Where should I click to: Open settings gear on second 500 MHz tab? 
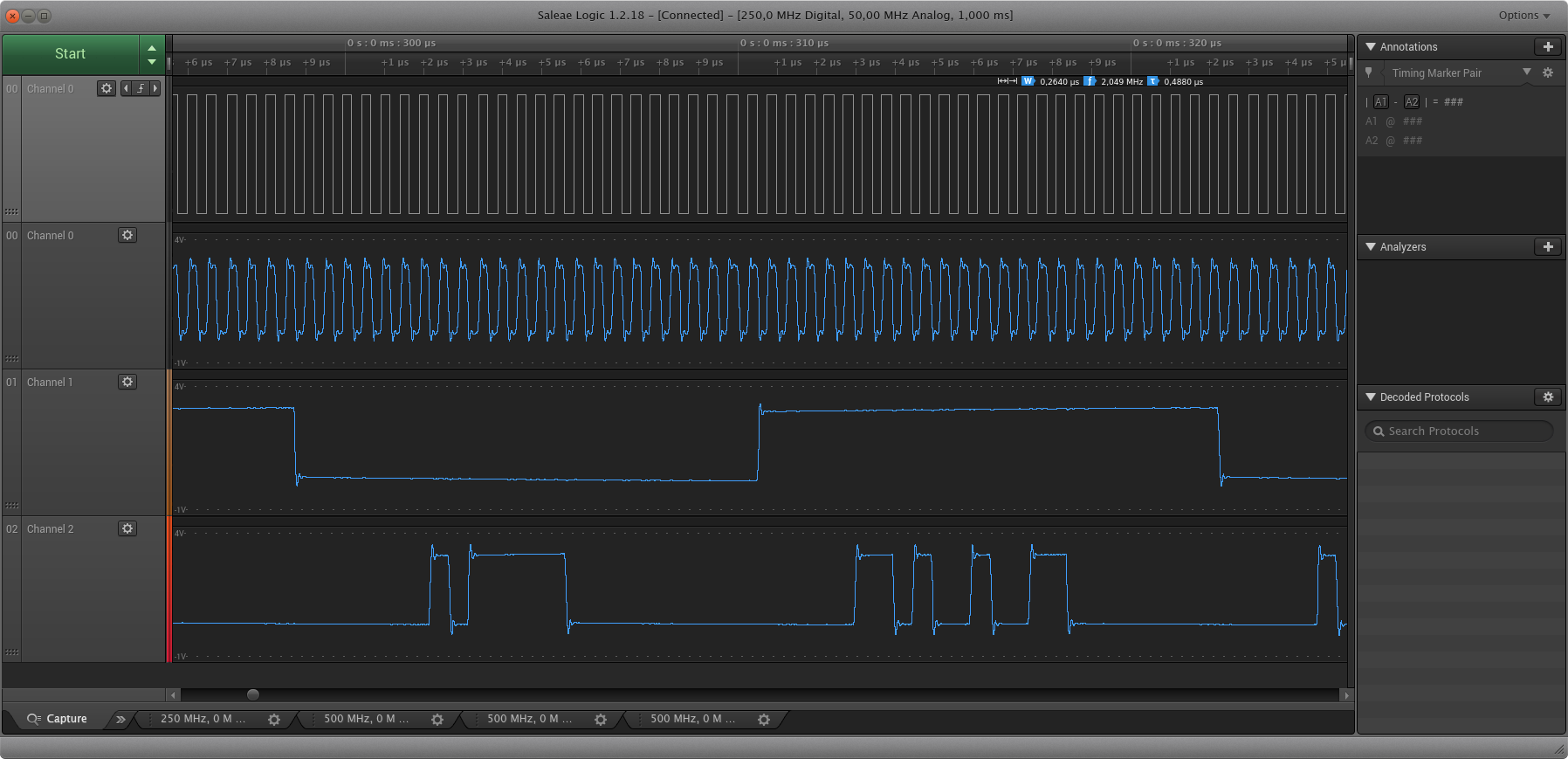(601, 720)
